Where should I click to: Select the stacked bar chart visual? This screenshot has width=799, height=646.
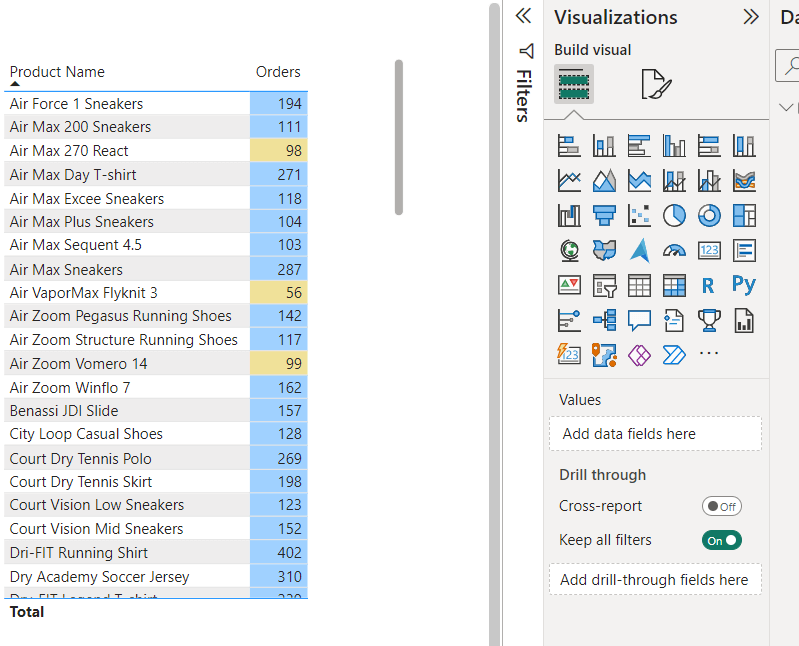[x=569, y=146]
